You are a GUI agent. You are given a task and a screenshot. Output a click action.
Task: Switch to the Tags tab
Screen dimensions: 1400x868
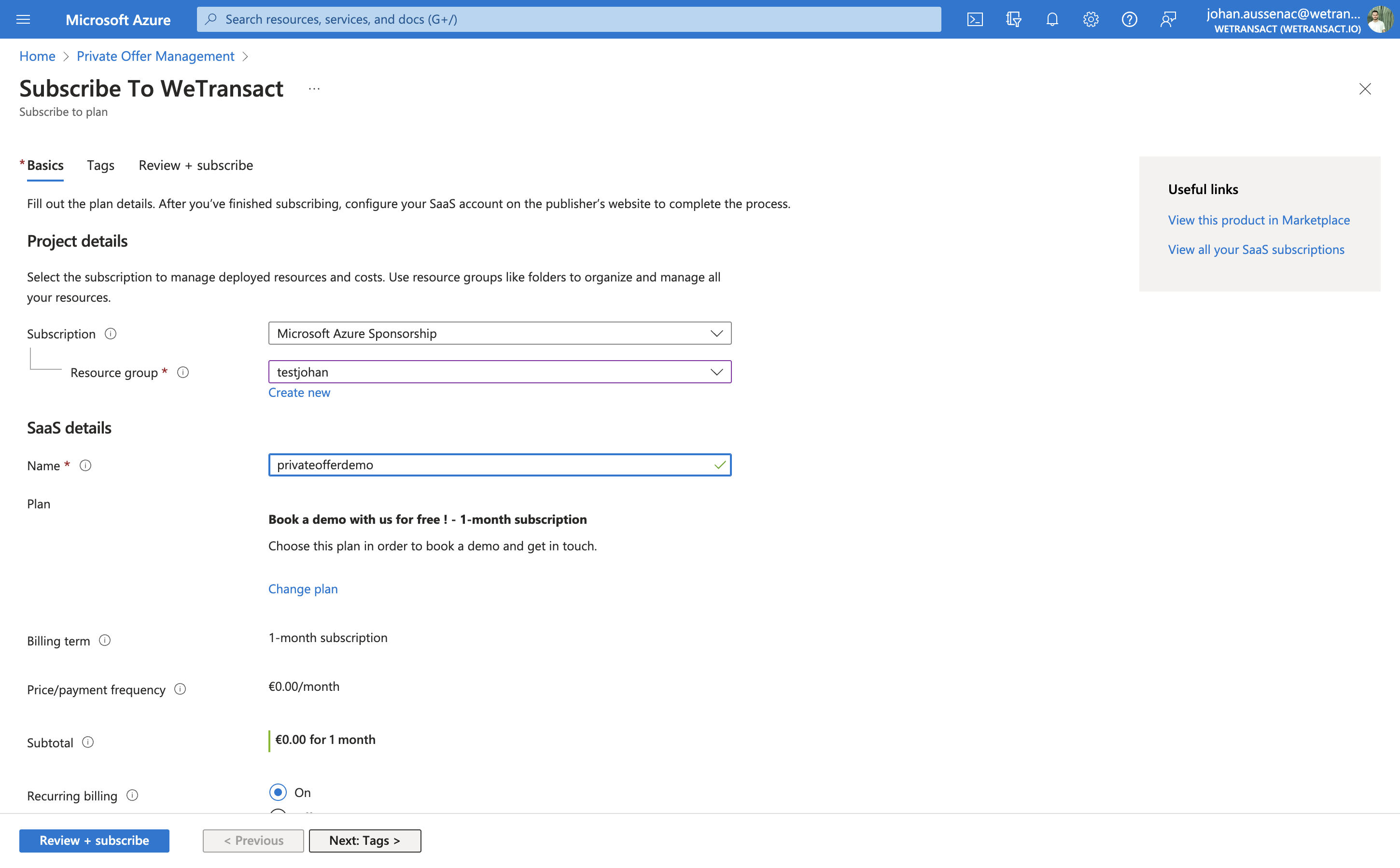coord(100,165)
